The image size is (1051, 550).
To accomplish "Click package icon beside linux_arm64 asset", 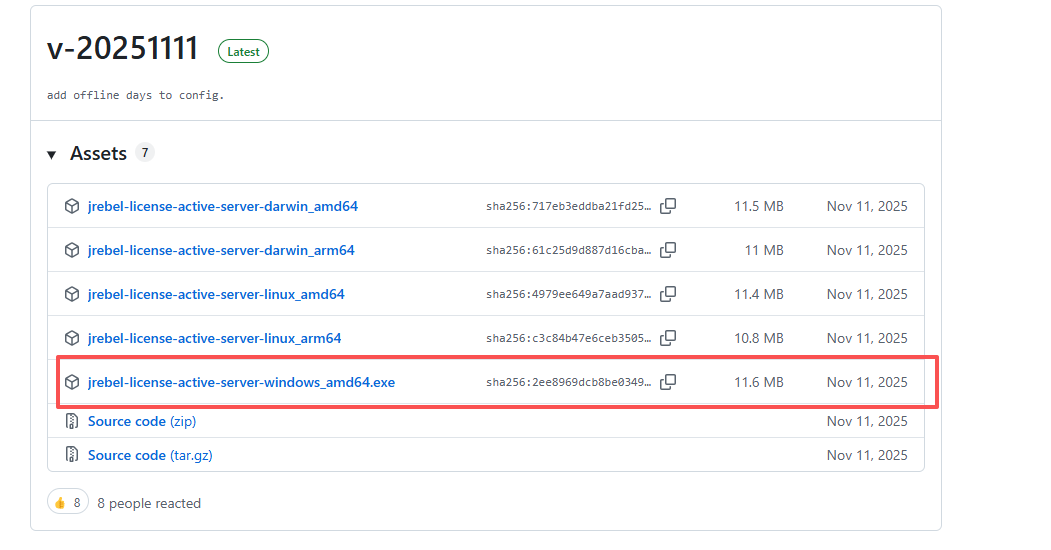I will 72,338.
